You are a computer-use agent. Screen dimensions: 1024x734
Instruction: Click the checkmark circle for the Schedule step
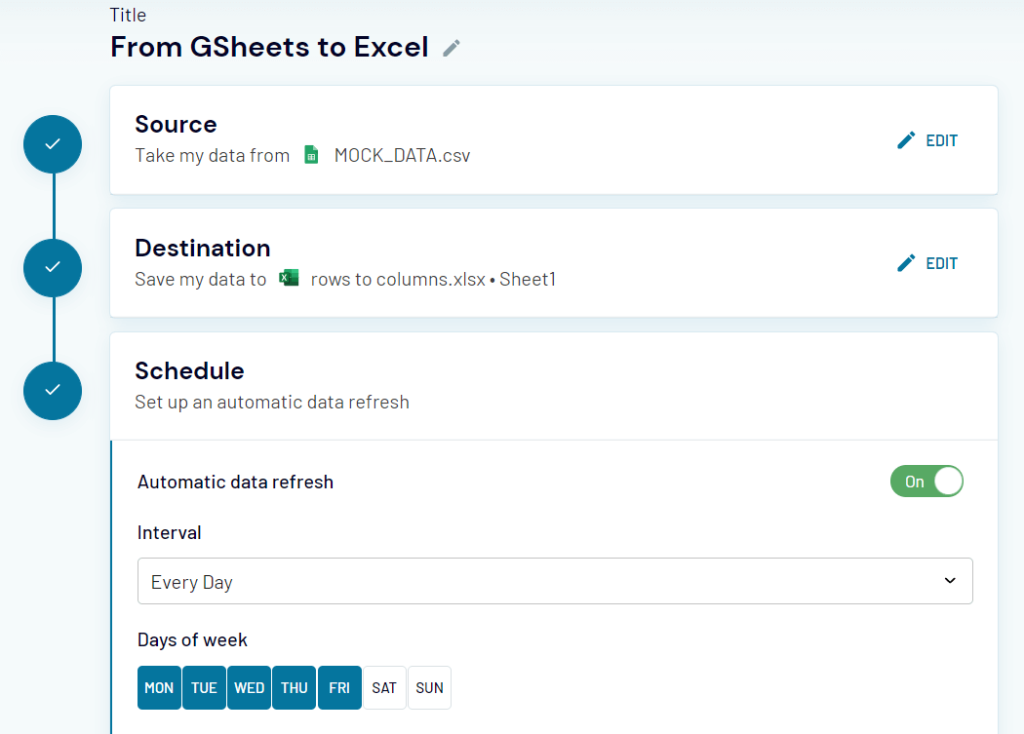click(52, 391)
